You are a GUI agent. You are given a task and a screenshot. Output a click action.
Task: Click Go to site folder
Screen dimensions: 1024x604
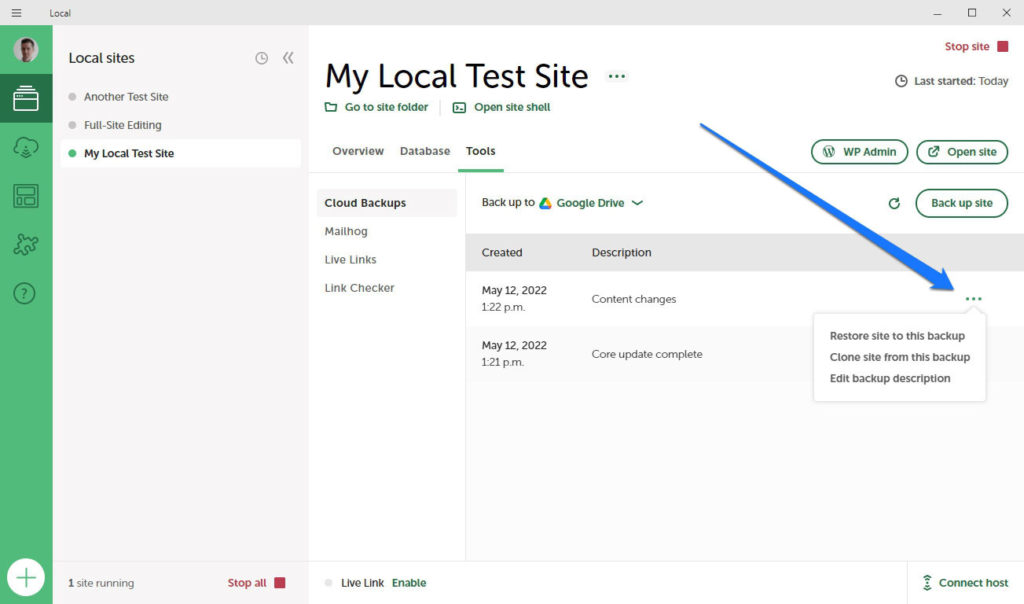377,107
